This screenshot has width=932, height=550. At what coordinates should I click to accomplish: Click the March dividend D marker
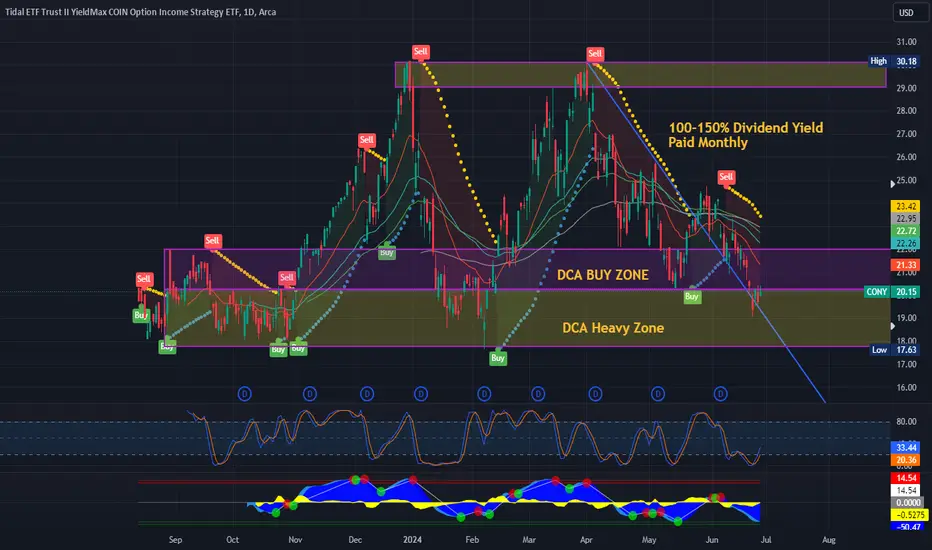(538, 394)
